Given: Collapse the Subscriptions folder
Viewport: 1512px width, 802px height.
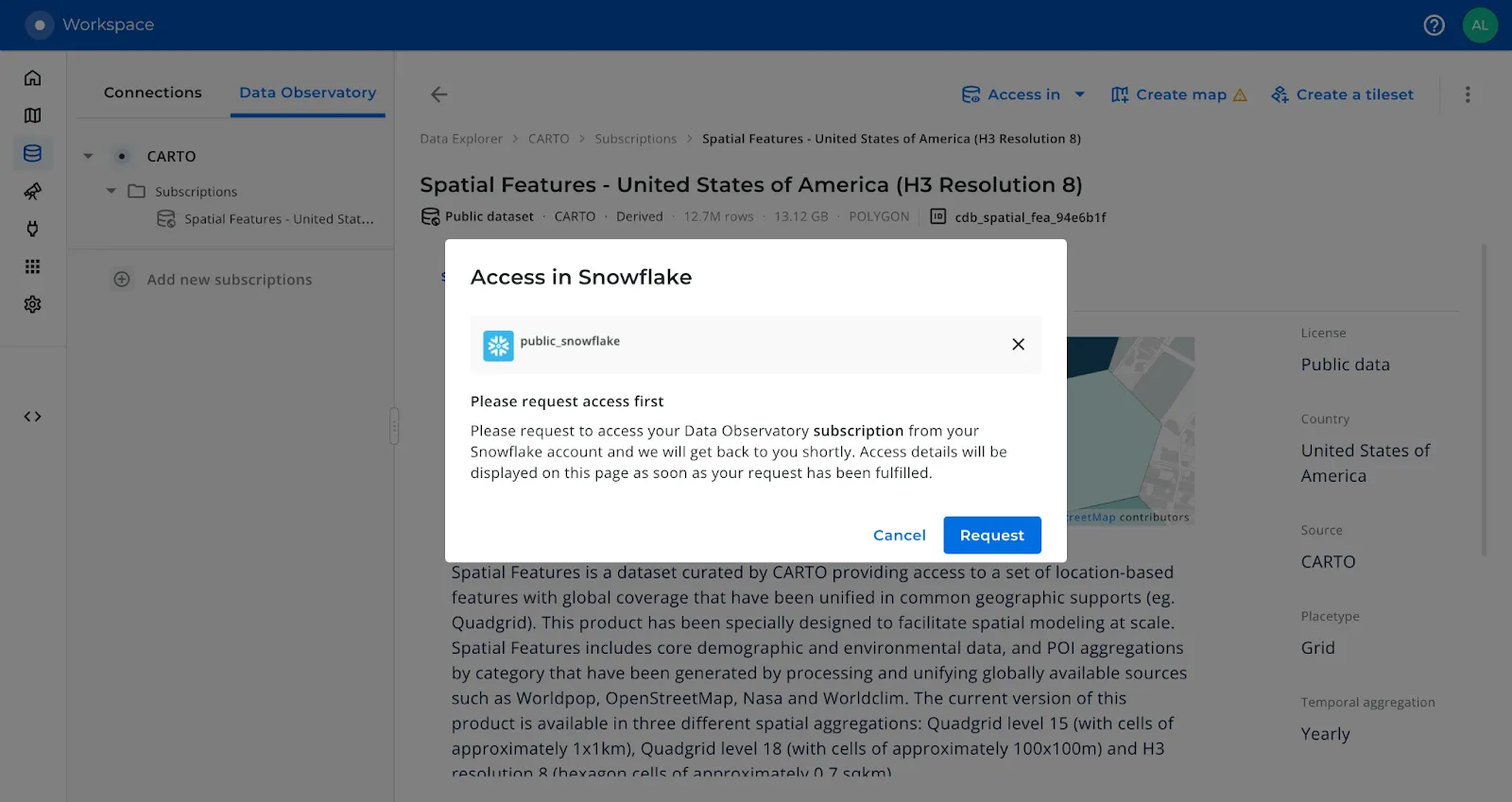Looking at the screenshot, I should click(x=111, y=191).
